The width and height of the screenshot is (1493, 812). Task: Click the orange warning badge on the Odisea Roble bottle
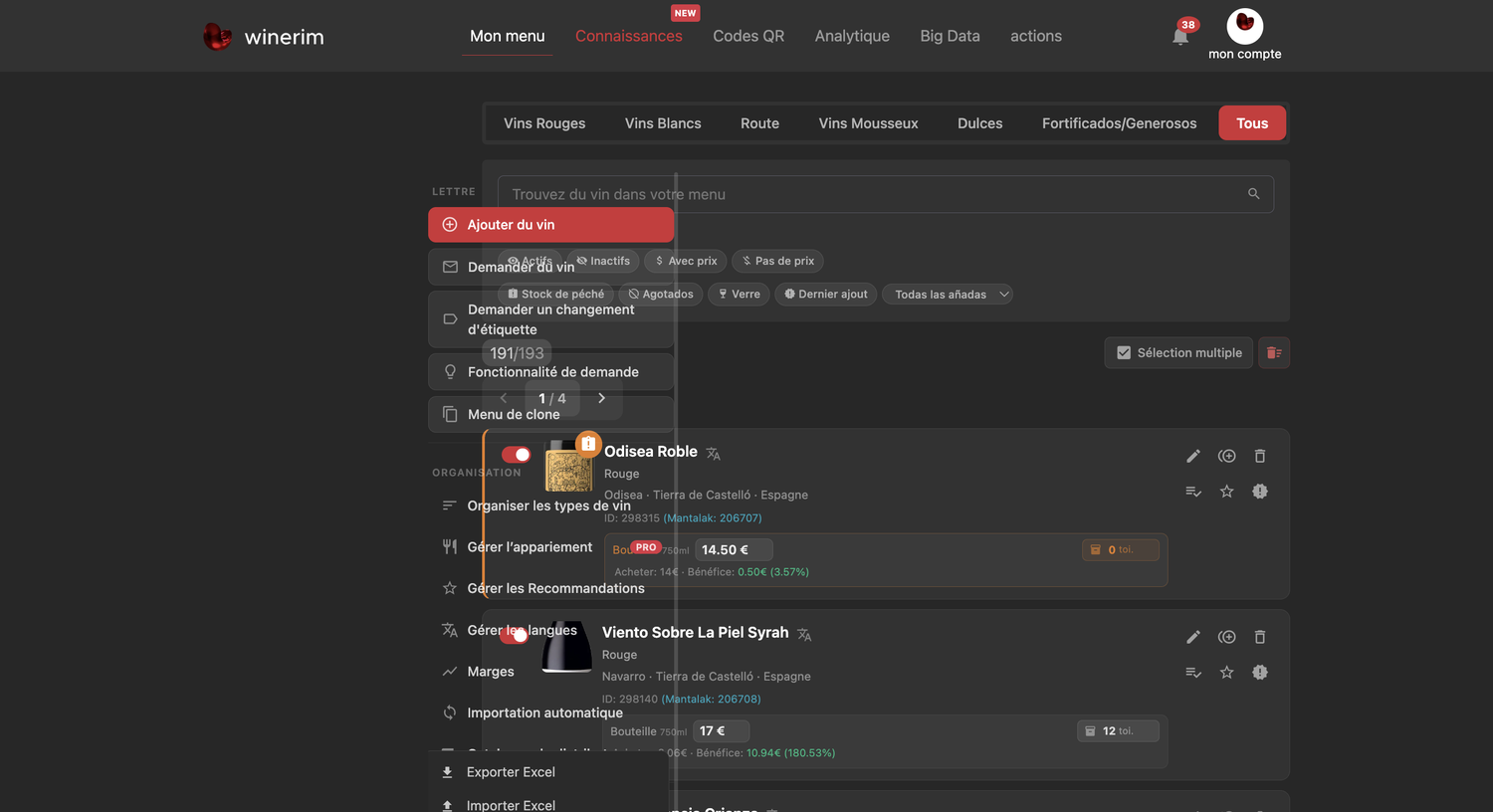point(588,444)
